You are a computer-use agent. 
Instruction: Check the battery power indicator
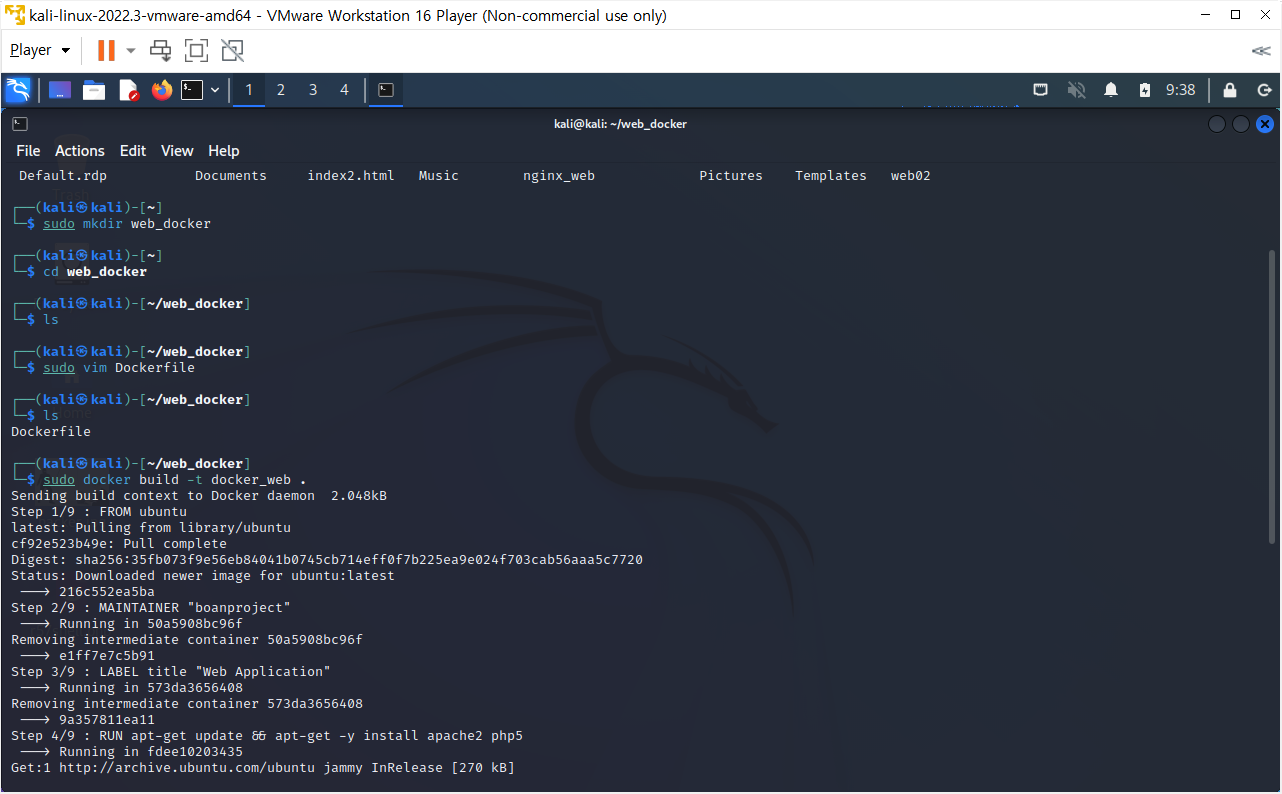[1145, 90]
